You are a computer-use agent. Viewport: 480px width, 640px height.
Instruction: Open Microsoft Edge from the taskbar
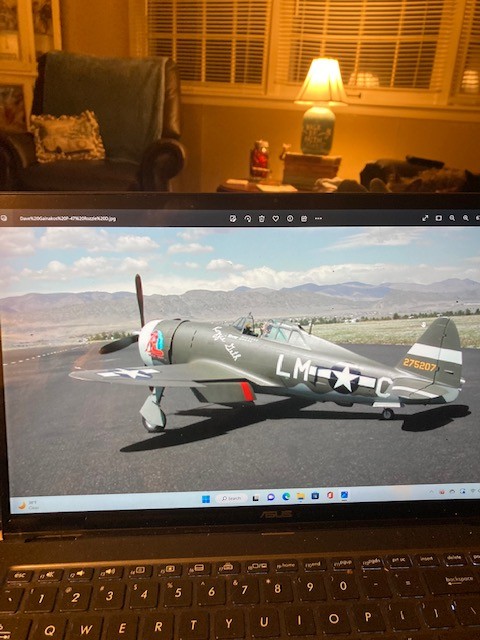286,496
